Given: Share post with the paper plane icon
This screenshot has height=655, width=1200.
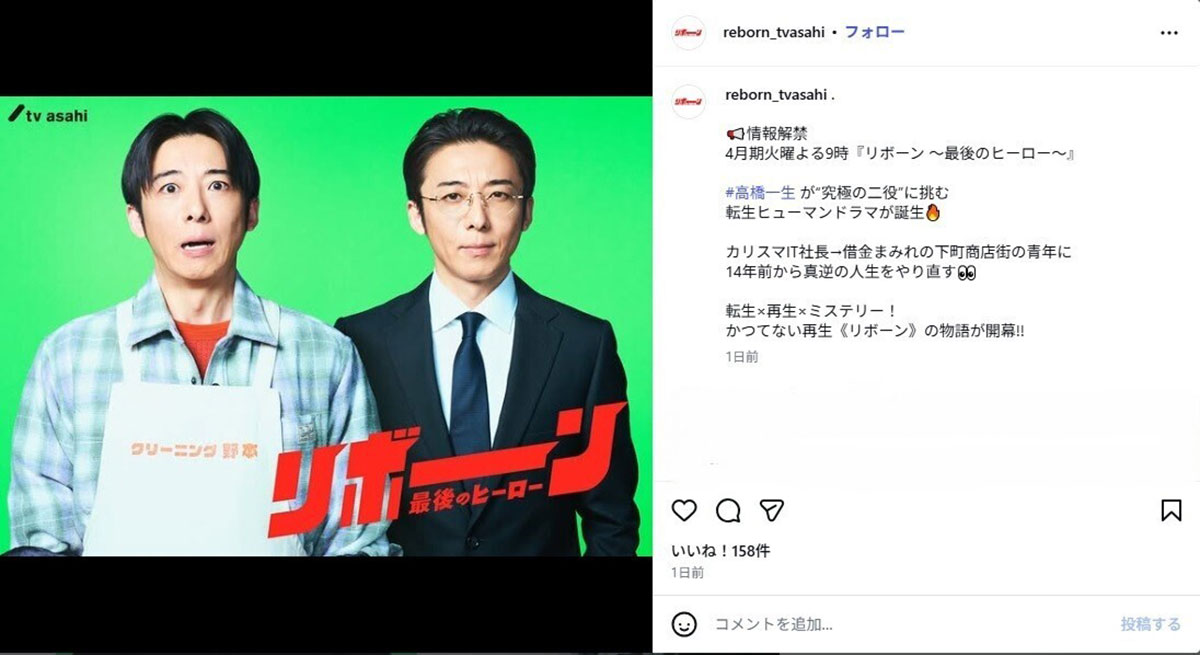Looking at the screenshot, I should click(771, 510).
